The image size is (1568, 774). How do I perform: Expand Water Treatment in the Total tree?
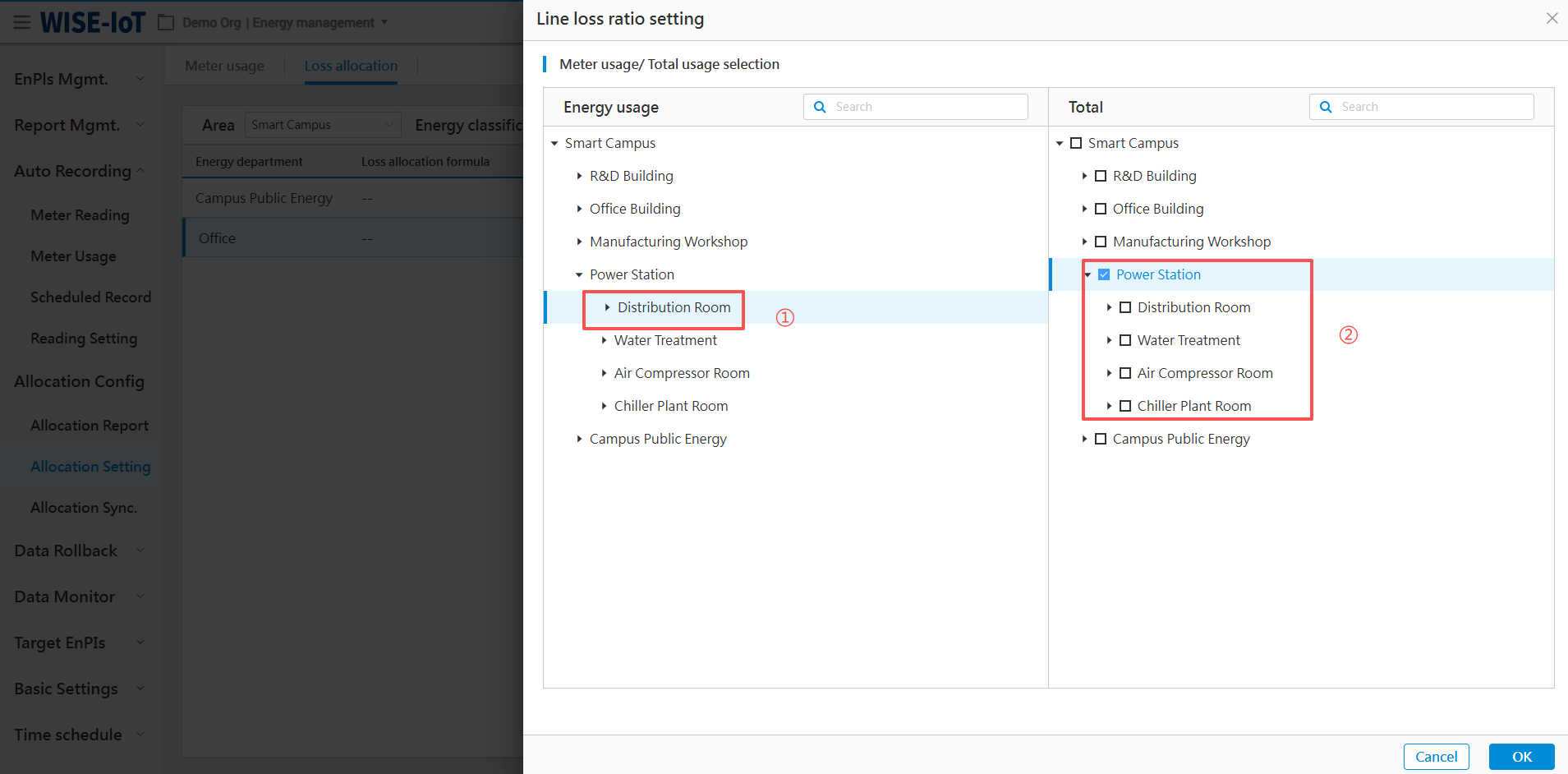1109,340
